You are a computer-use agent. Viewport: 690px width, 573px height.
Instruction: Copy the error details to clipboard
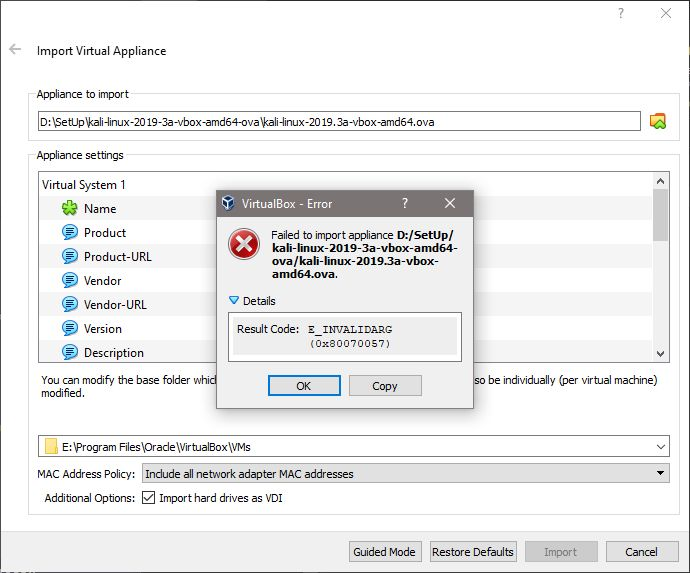click(385, 386)
